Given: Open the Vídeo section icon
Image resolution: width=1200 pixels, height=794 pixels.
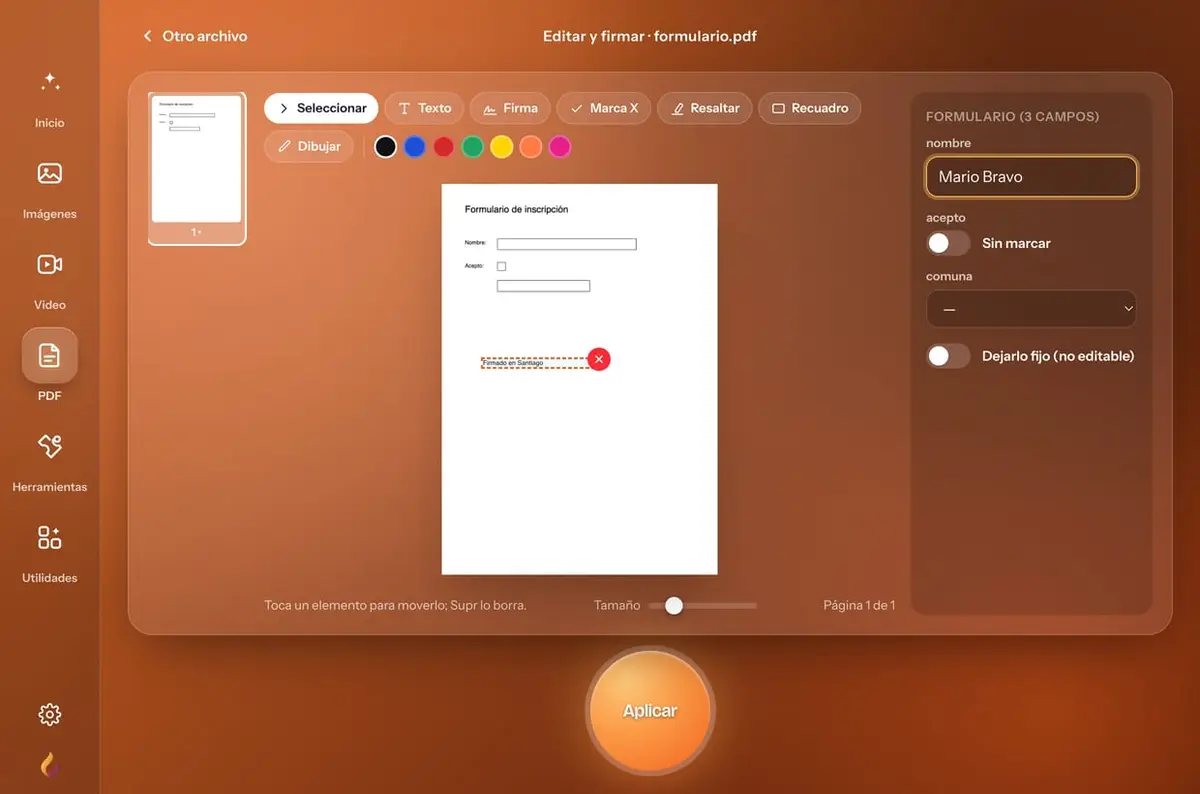Looking at the screenshot, I should tap(50, 265).
